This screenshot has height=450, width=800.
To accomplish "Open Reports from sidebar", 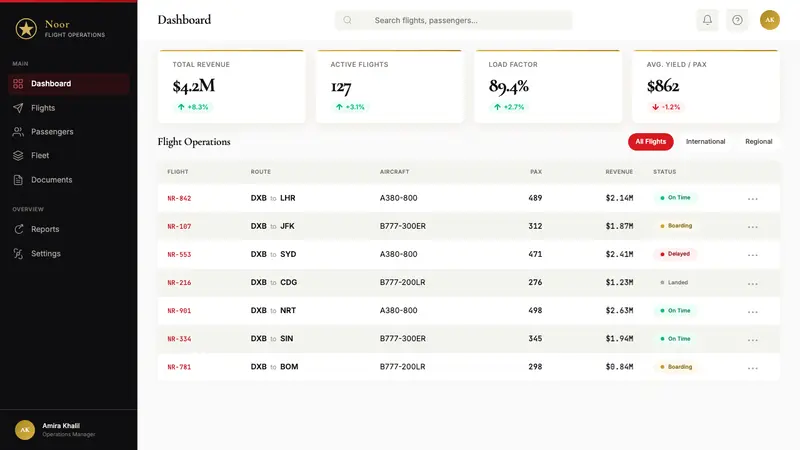I will [68, 229].
